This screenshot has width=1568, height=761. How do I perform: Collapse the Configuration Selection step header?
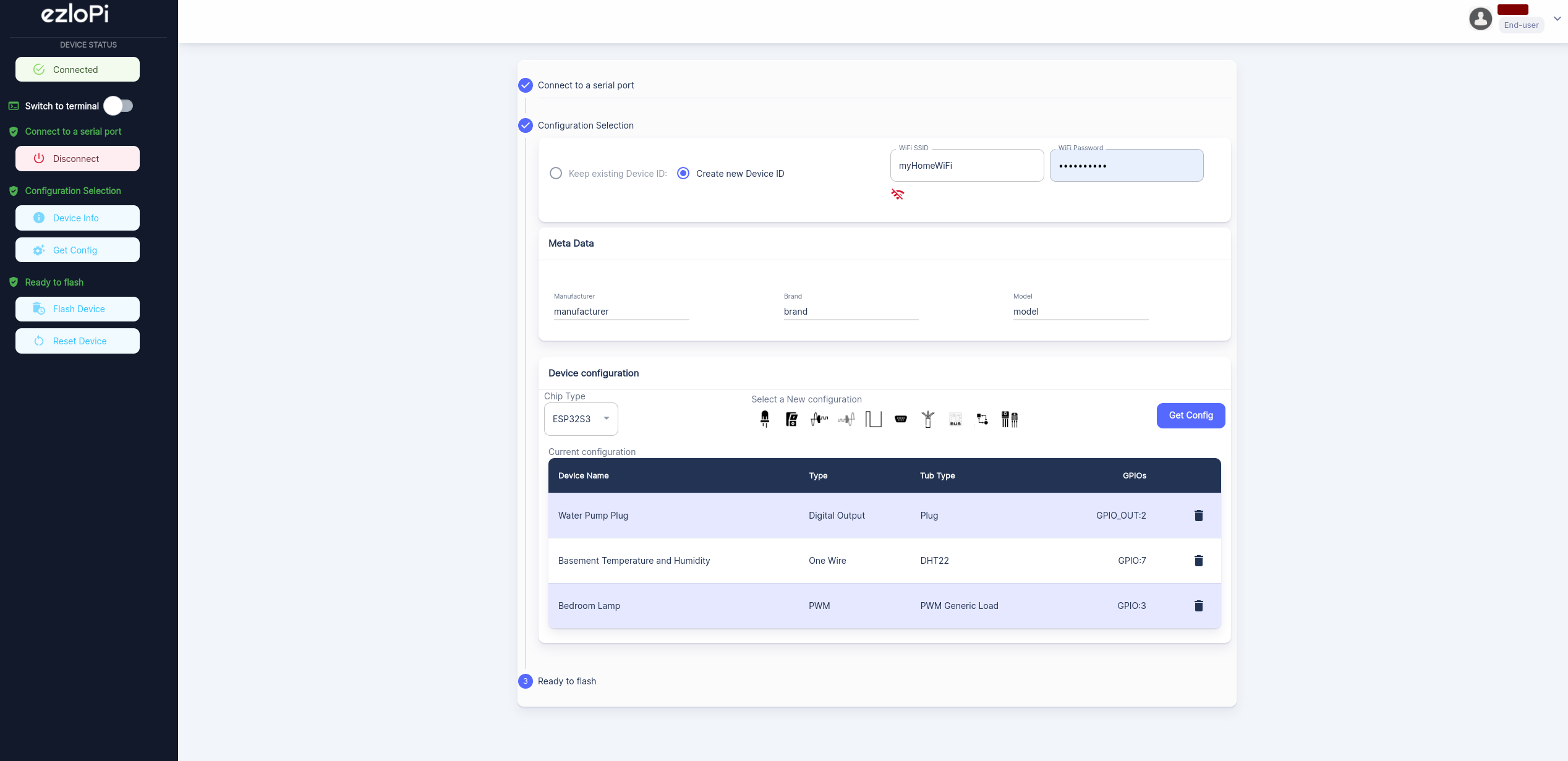coord(585,125)
